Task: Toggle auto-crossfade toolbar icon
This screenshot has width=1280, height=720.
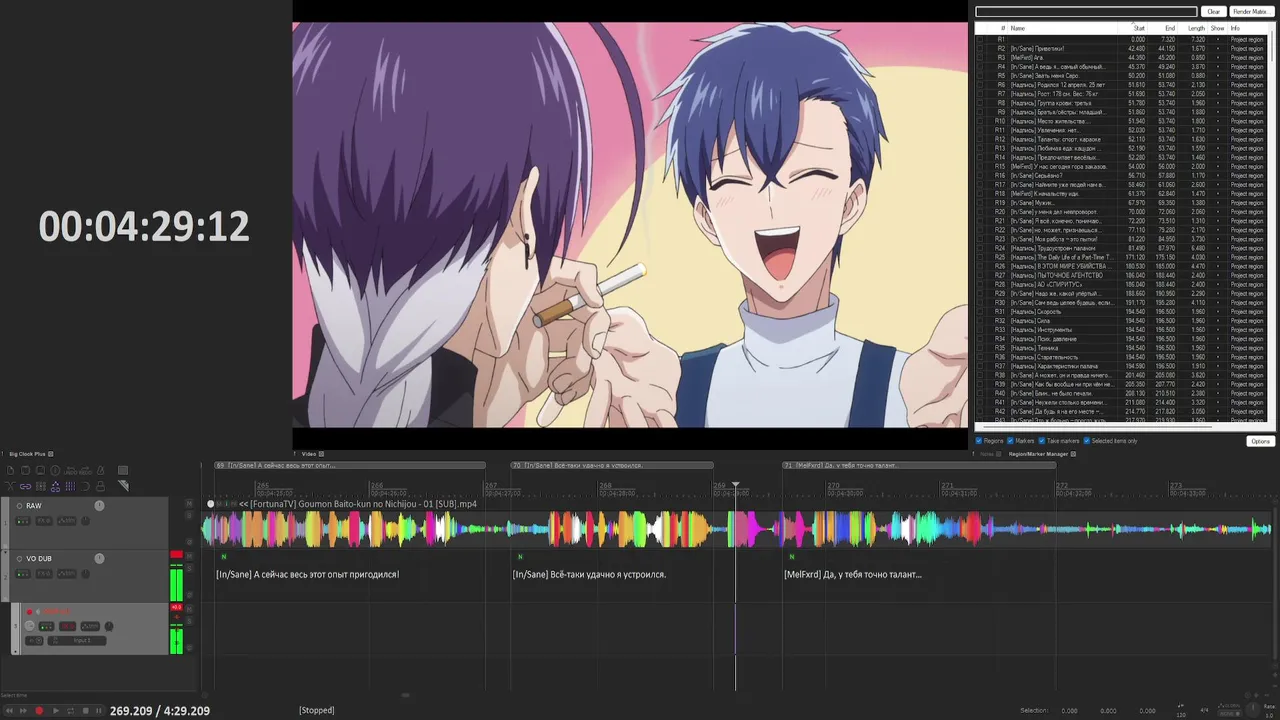Action: 10,486
